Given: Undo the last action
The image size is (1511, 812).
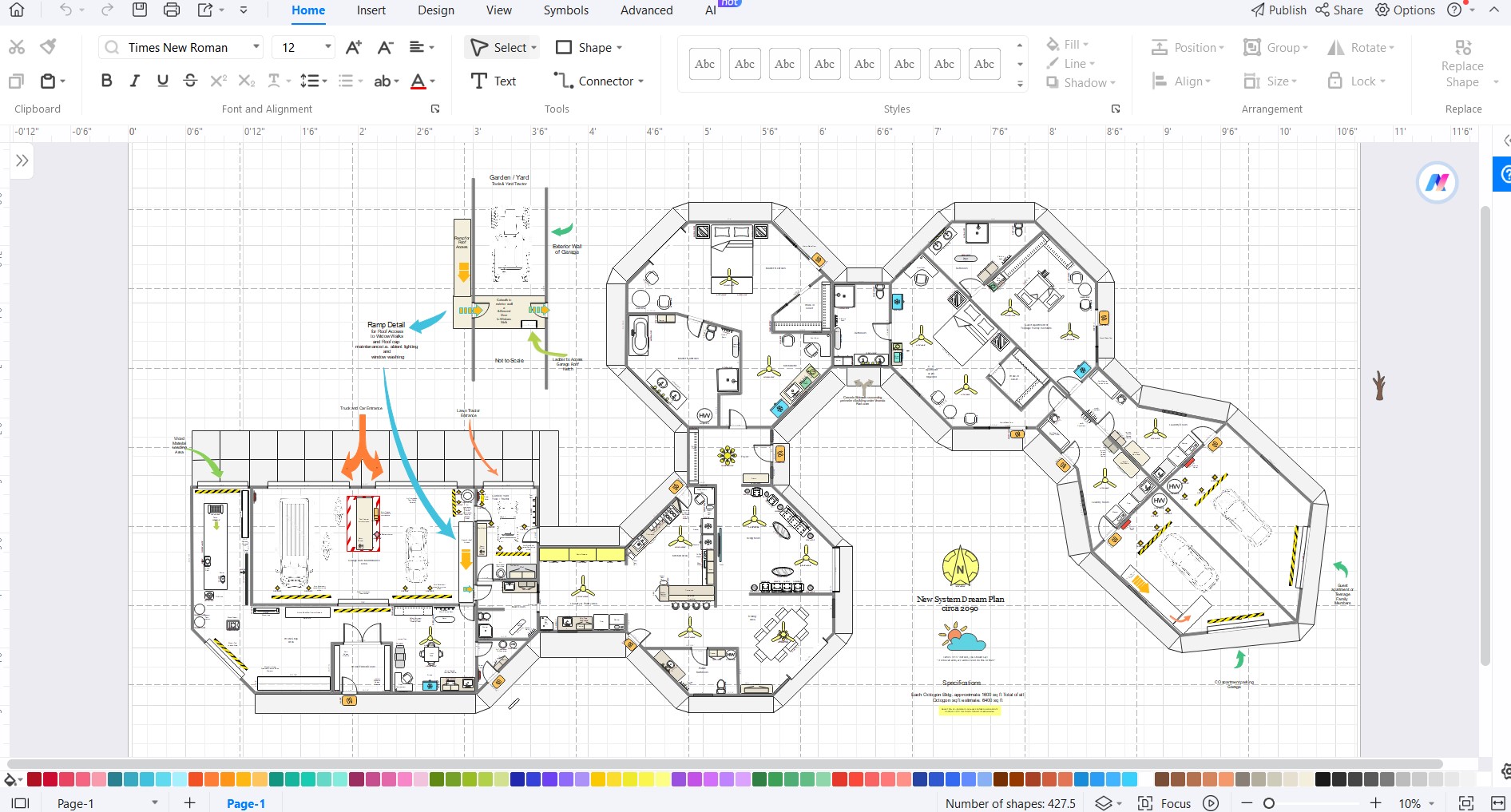Looking at the screenshot, I should [65, 10].
